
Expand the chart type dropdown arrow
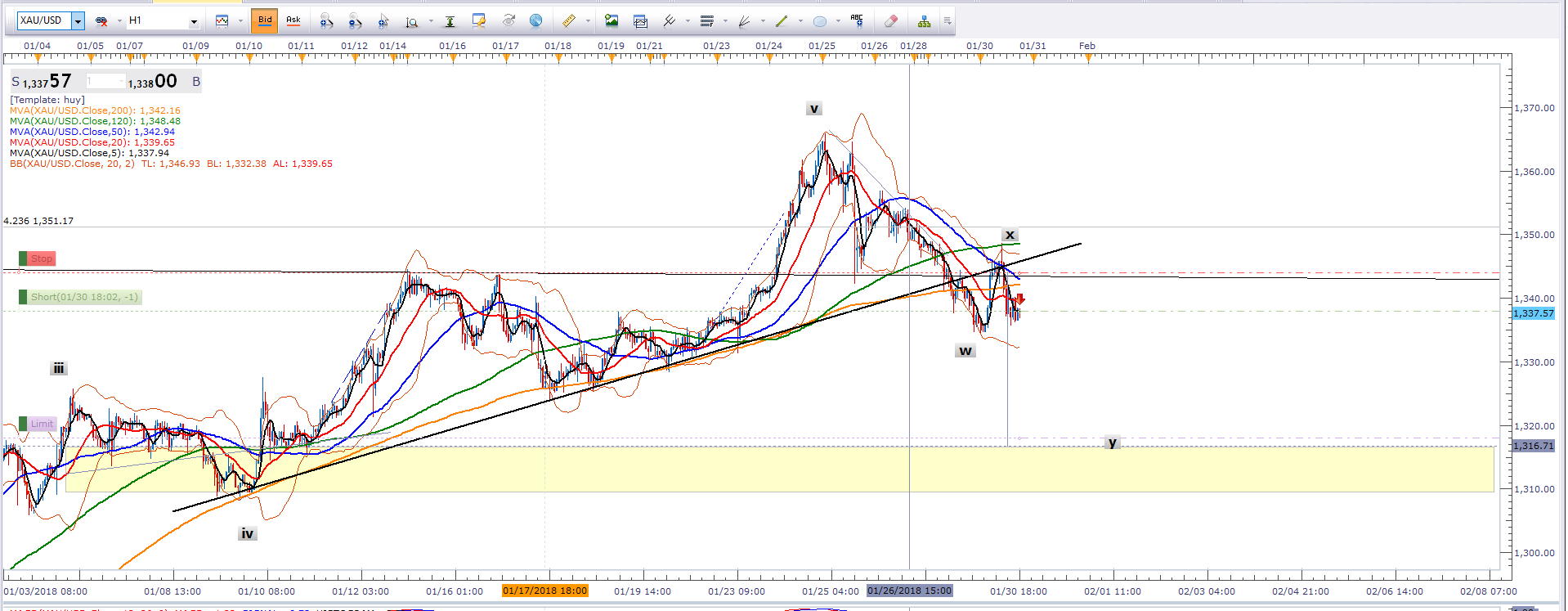click(240, 21)
